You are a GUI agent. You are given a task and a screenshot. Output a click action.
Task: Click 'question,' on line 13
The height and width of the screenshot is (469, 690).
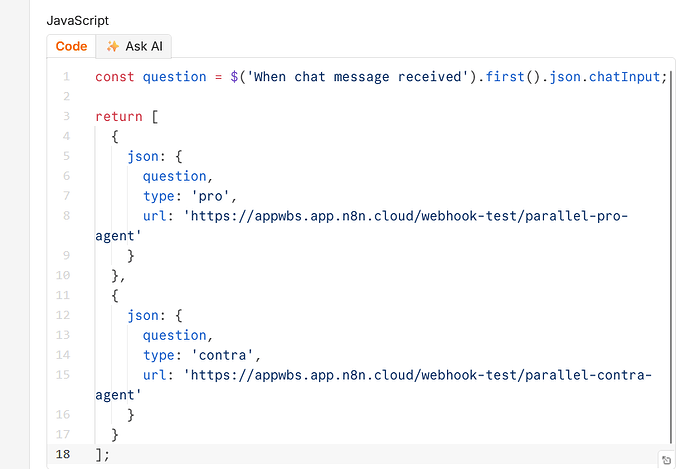[178, 335]
